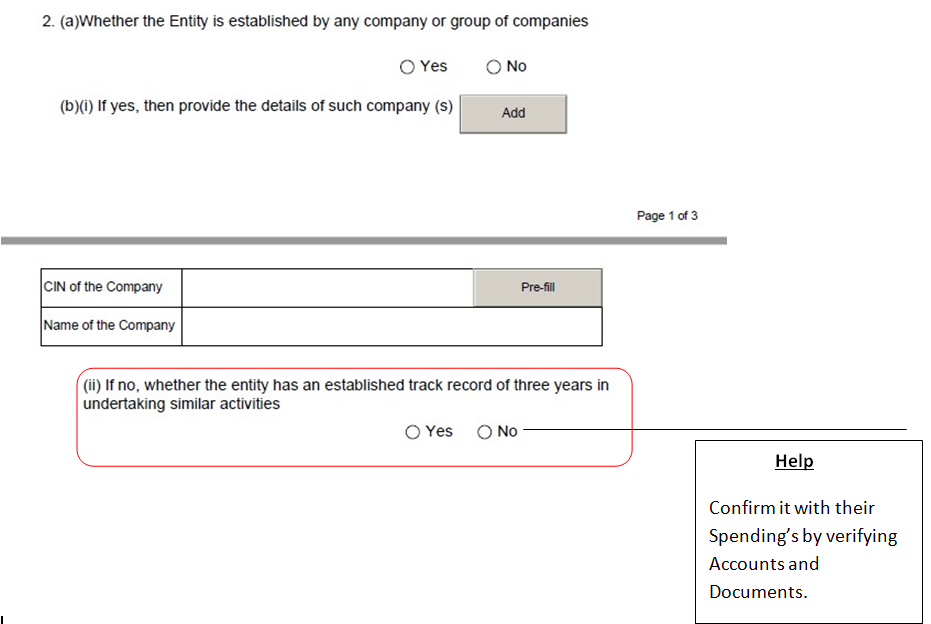Choose No for three-year track record
This screenshot has width=931, height=624.
(x=485, y=432)
